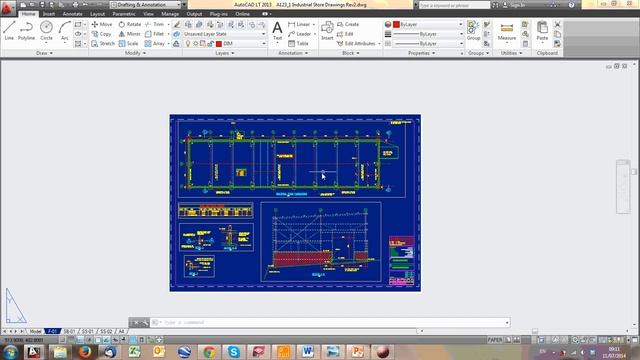The height and width of the screenshot is (360, 640).
Task: Click the Fillet tool
Action: tap(154, 34)
